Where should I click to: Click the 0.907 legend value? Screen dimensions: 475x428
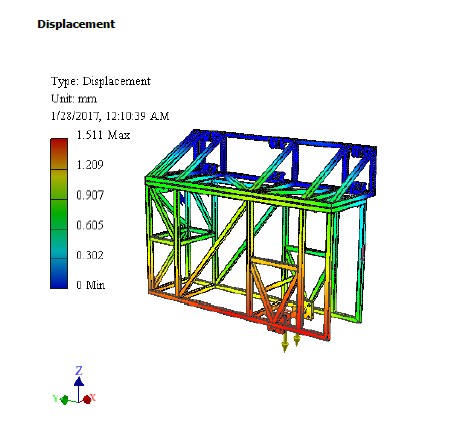tap(90, 195)
